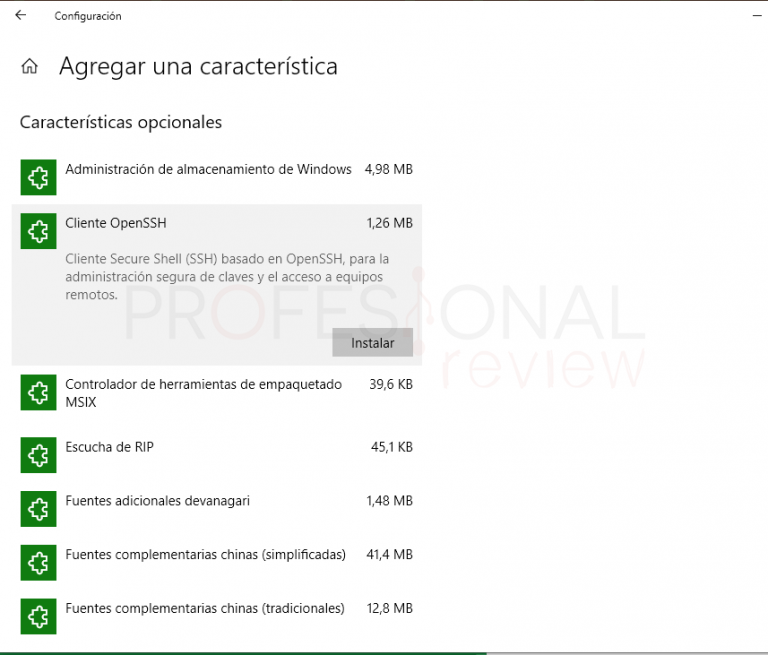
Task: Click the 39,6 KB size value
Action: coord(391,385)
